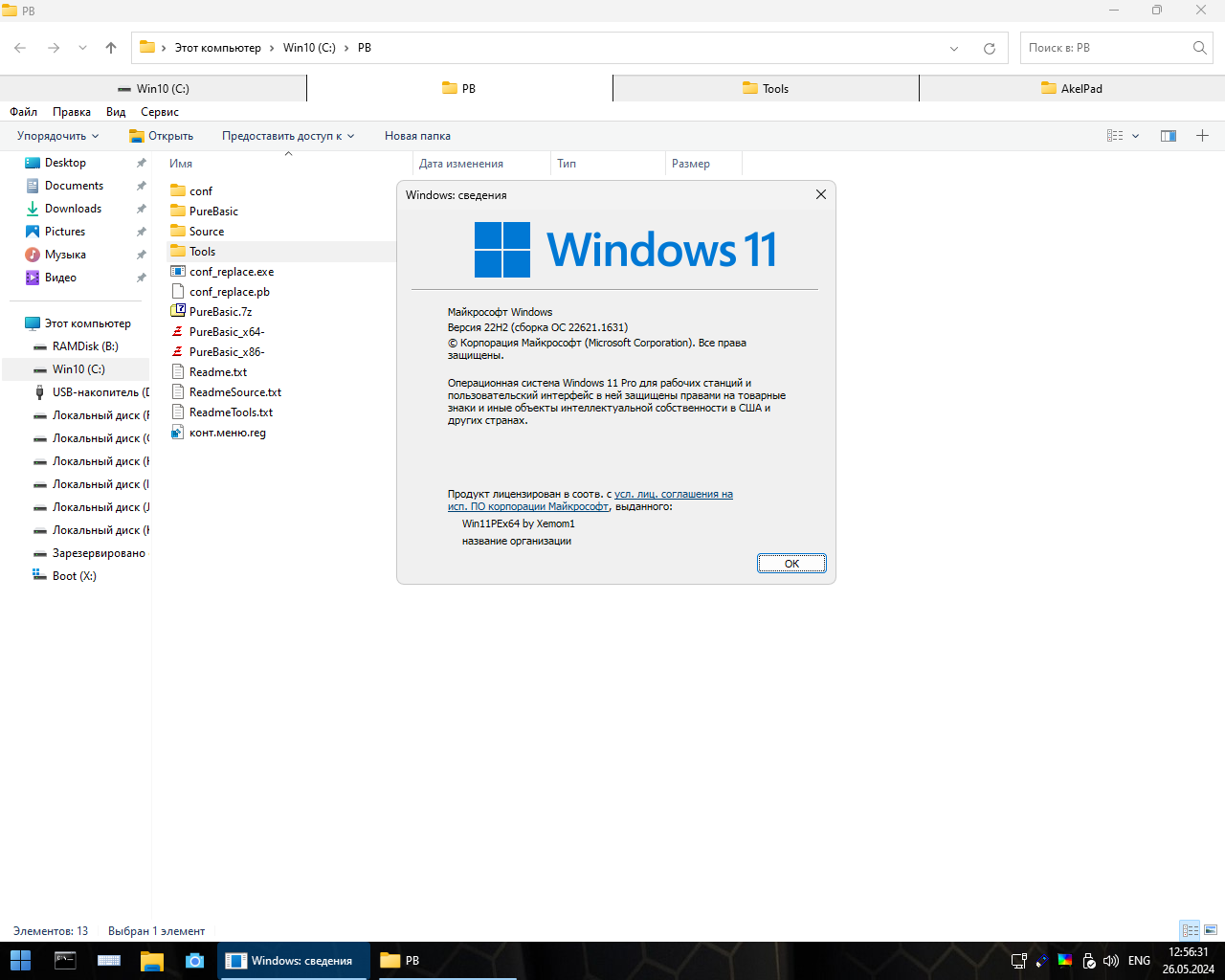The width and height of the screenshot is (1225, 980).
Task: Expand address bar history dropdown
Action: (954, 48)
